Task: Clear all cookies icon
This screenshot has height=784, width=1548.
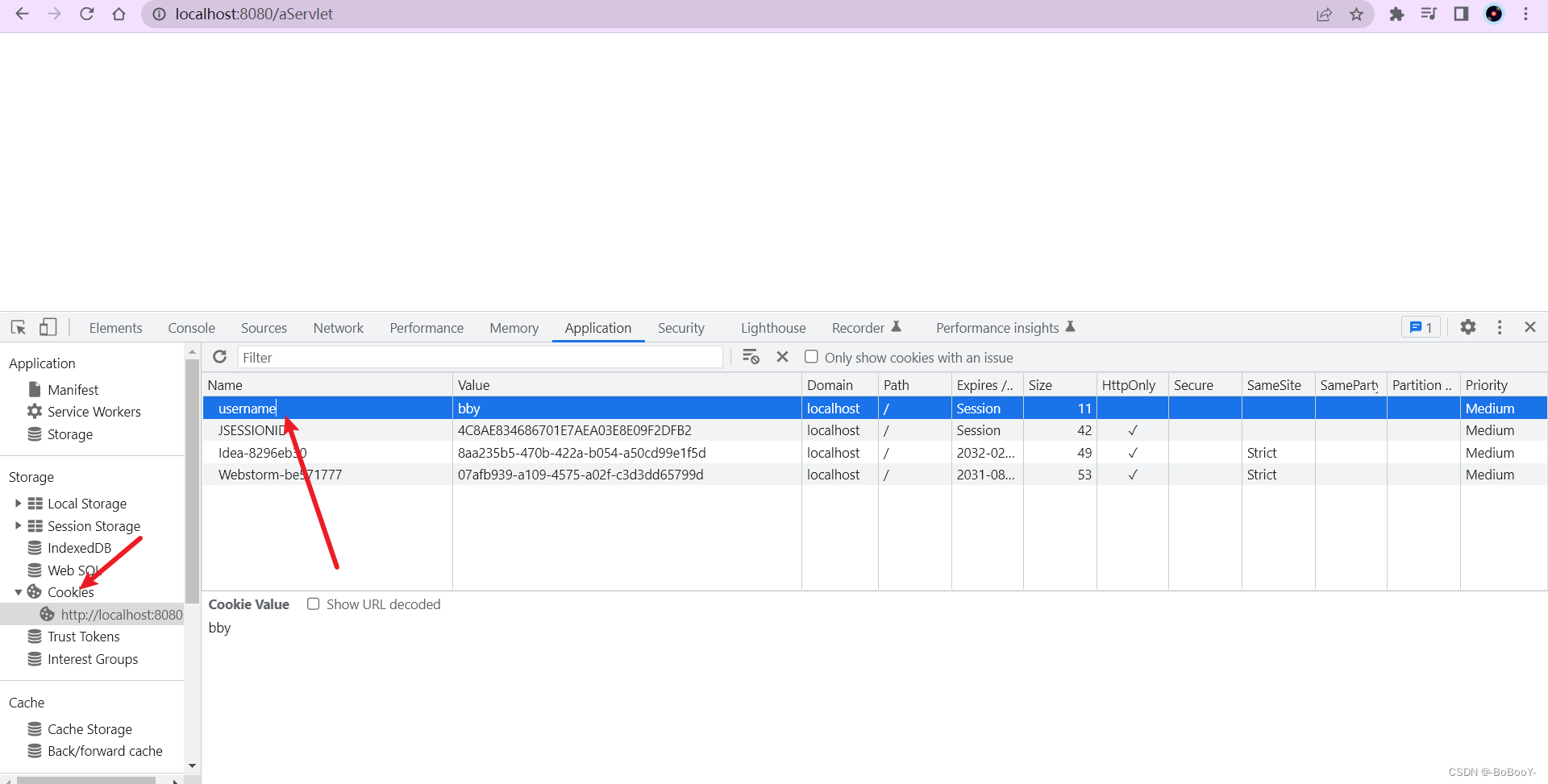Action: [x=751, y=357]
